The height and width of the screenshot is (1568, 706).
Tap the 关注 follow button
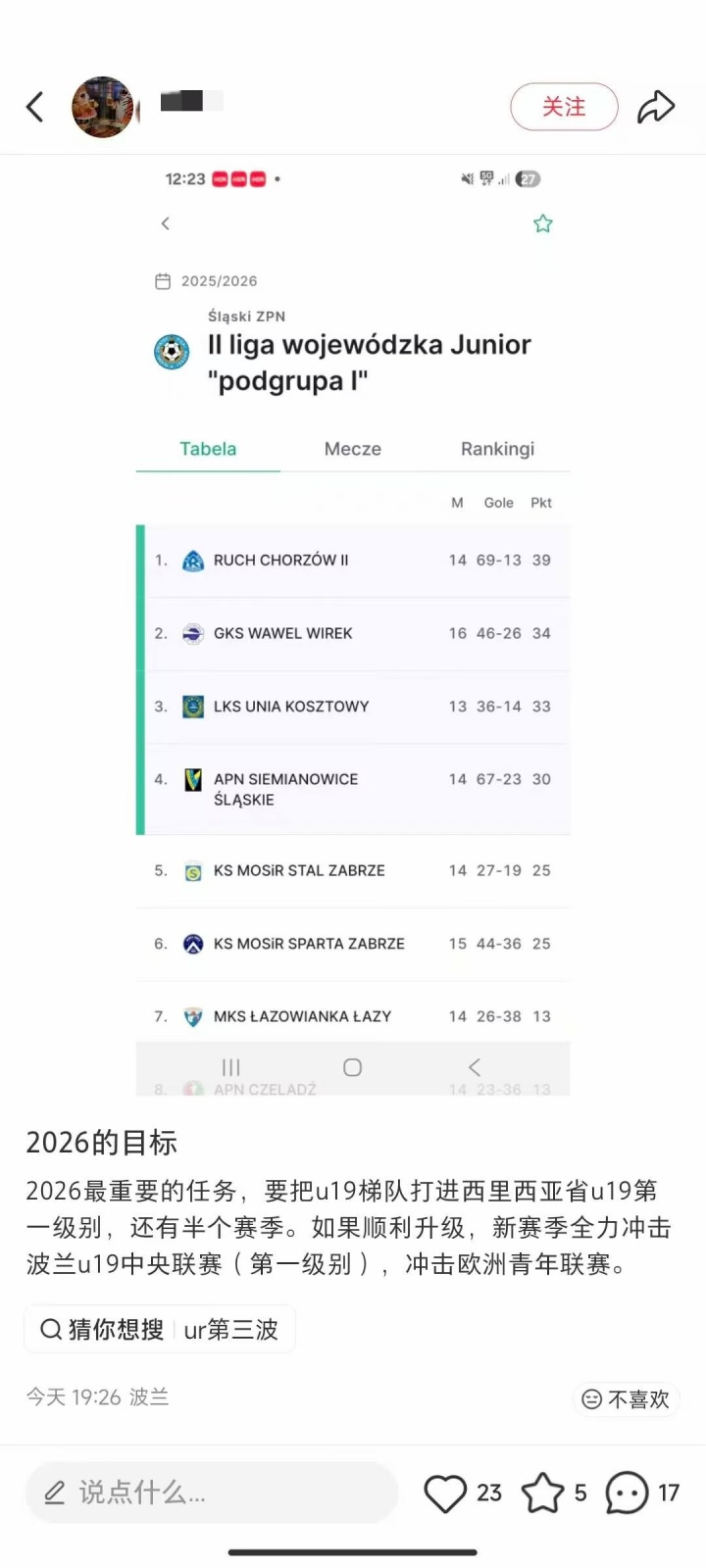pyautogui.click(x=564, y=107)
